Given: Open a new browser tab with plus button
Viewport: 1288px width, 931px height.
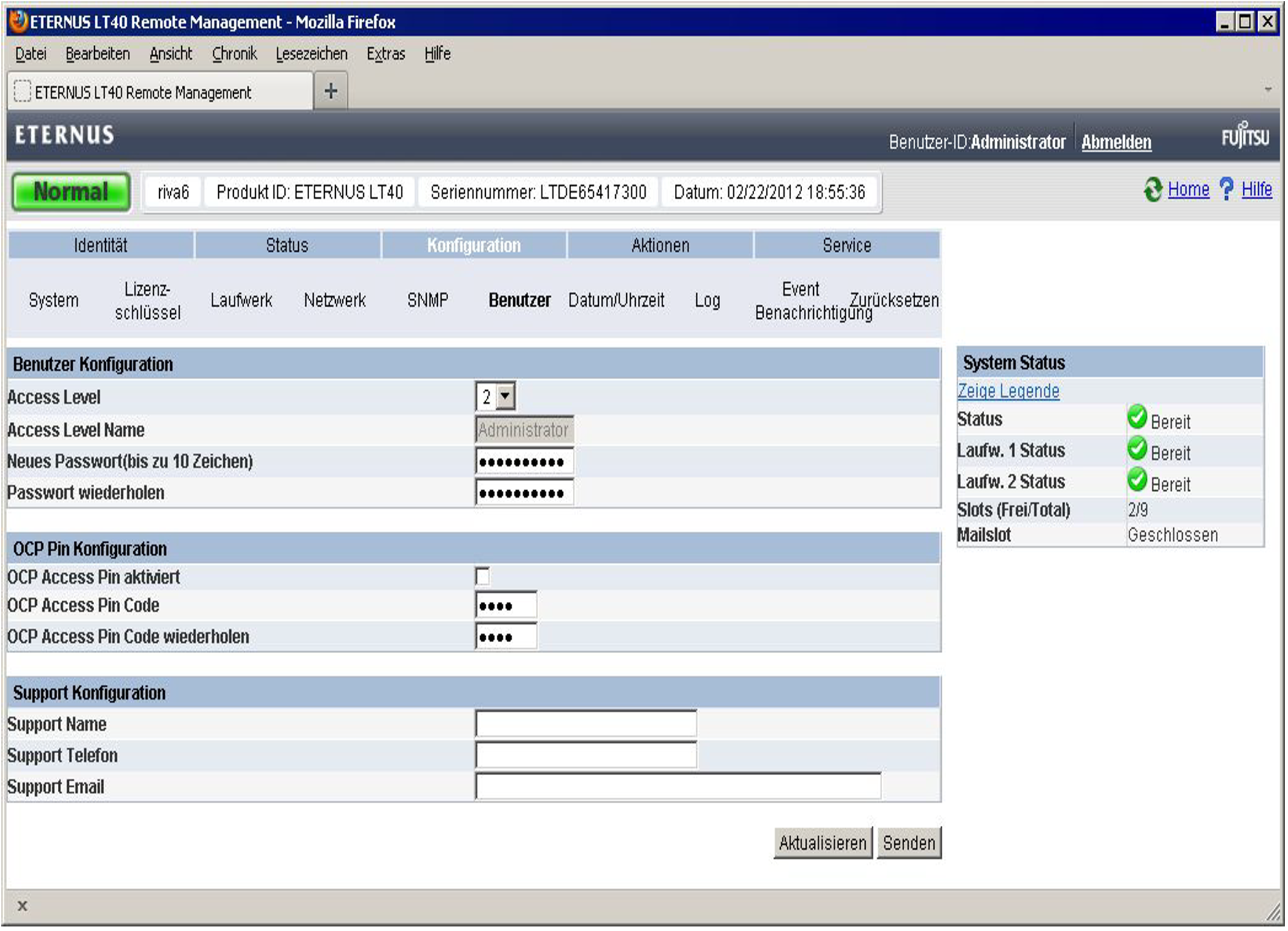Looking at the screenshot, I should (331, 91).
